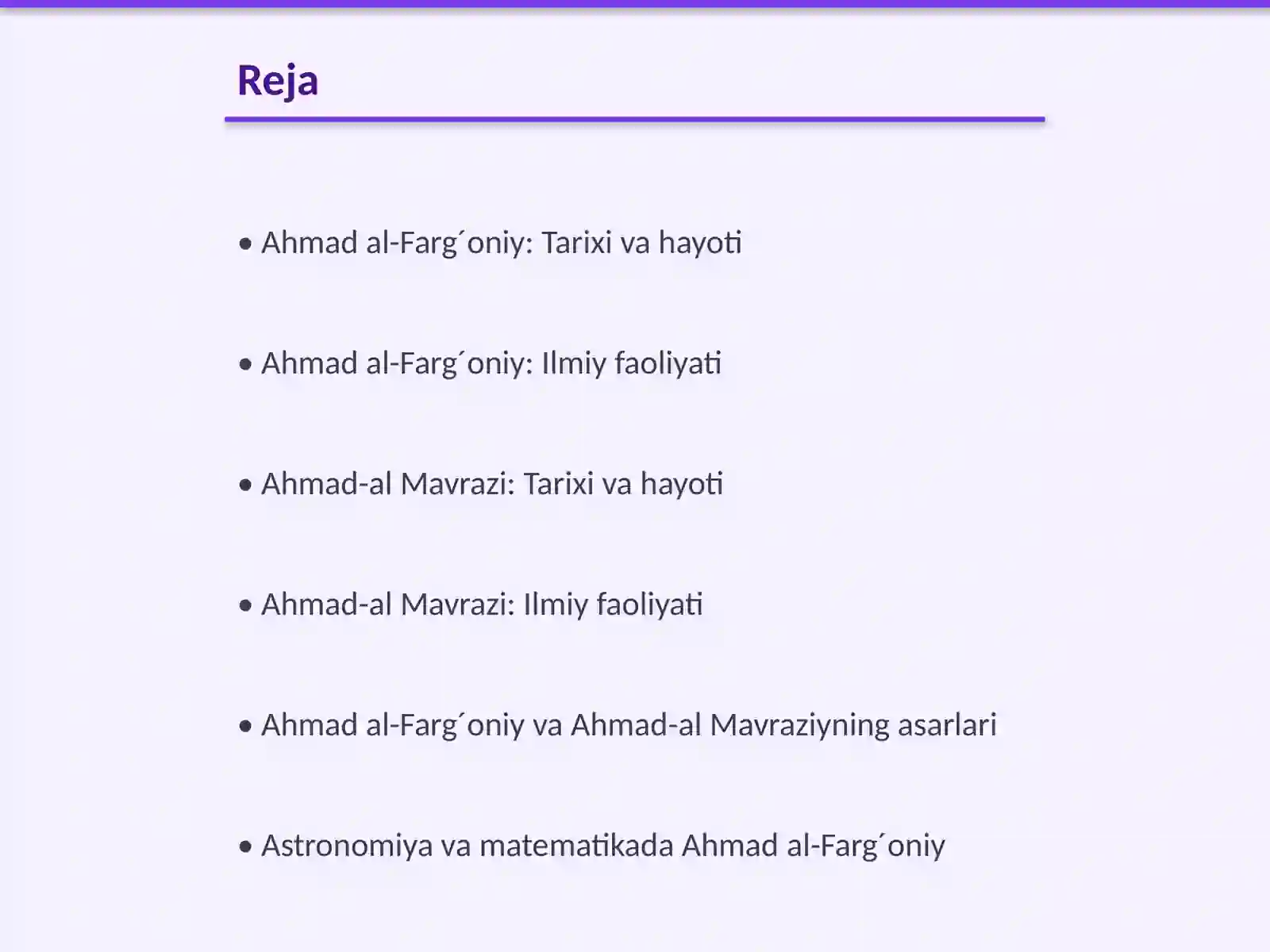Click the bullet dot before "Ahmad-al Mavrazi: Tarixi"
Screen dimensions: 1270x952
[x=245, y=485]
